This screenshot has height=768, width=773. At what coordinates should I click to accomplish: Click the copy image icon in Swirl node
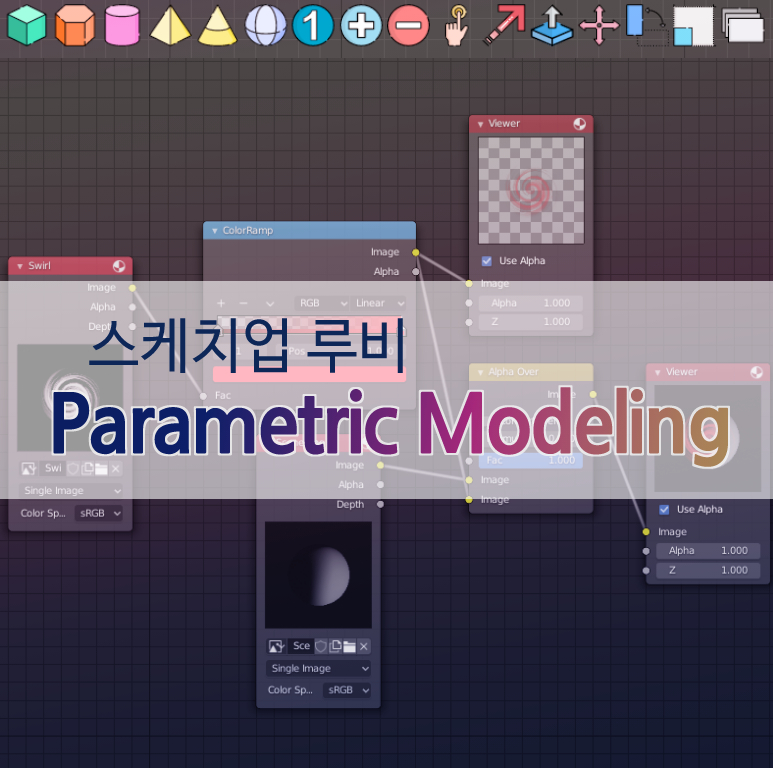pyautogui.click(x=87, y=468)
